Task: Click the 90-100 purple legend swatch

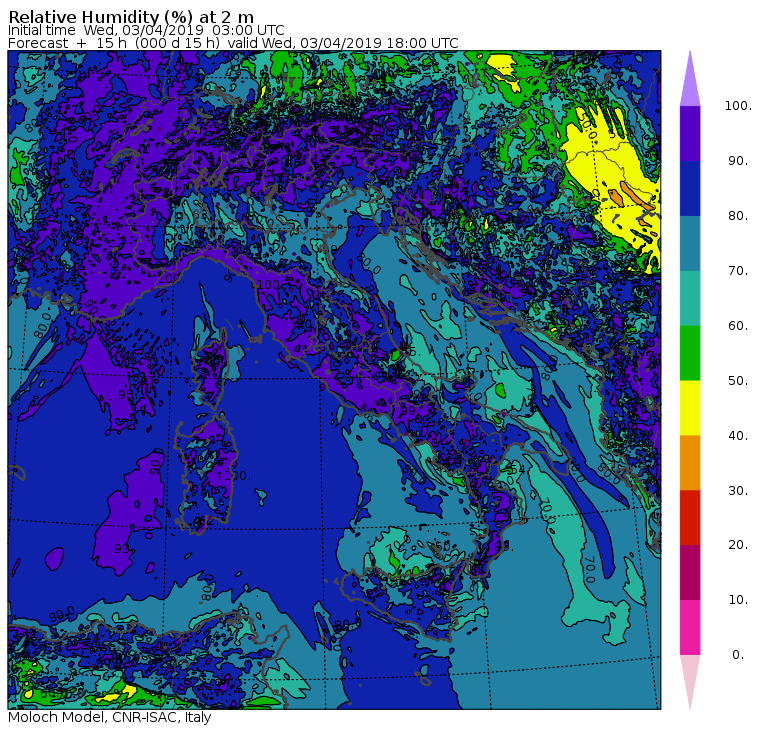Action: (x=690, y=133)
